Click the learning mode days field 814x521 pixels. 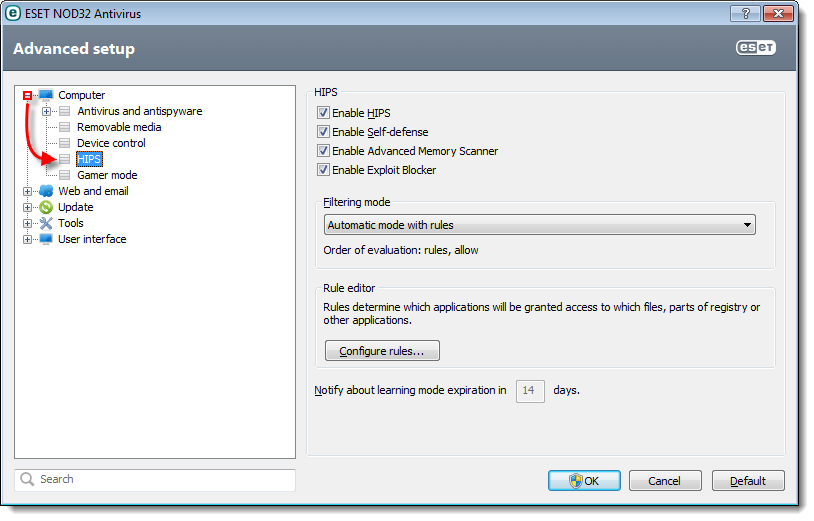(530, 391)
